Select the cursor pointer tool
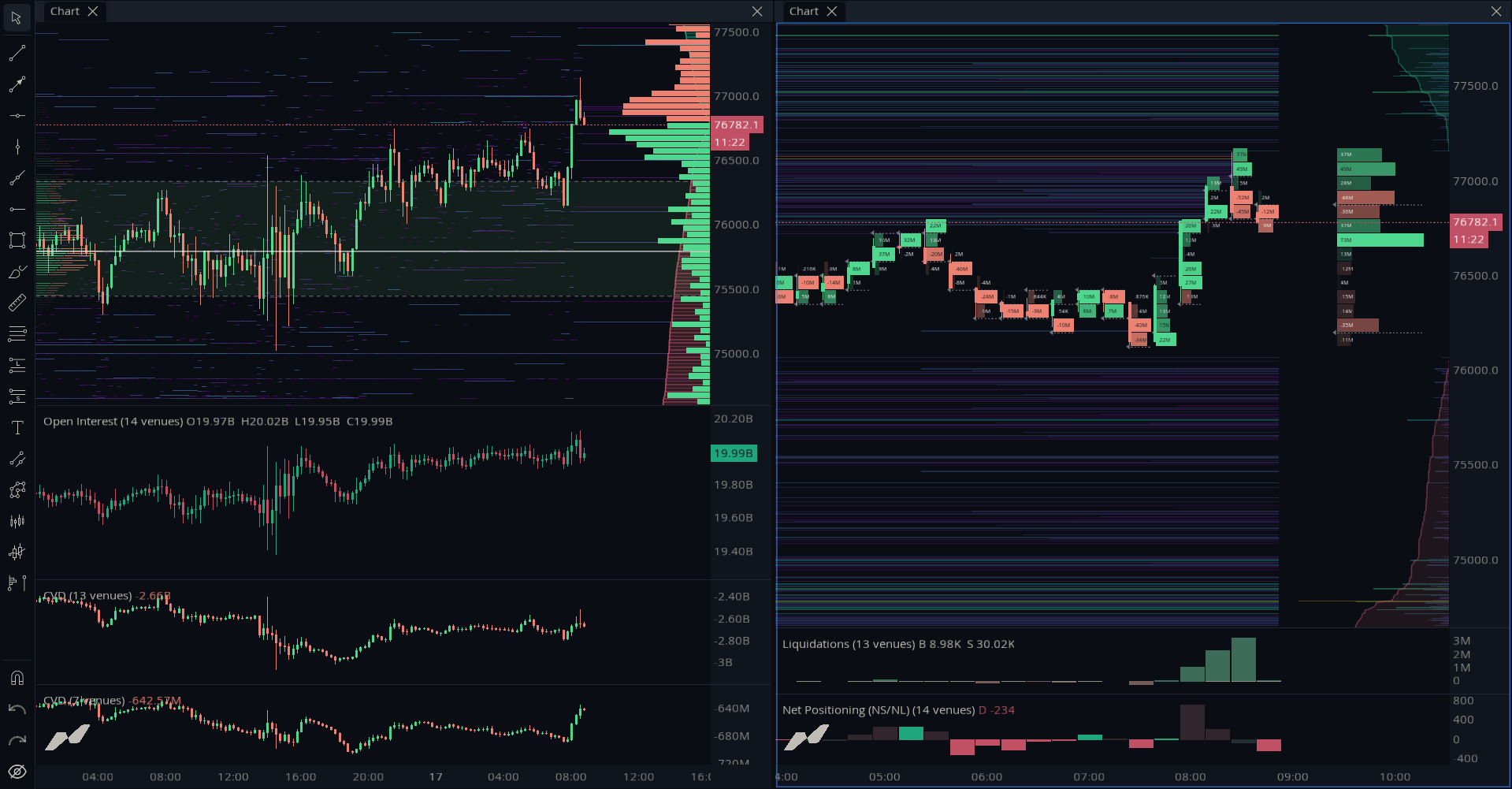The image size is (1512, 789). pos(17,17)
